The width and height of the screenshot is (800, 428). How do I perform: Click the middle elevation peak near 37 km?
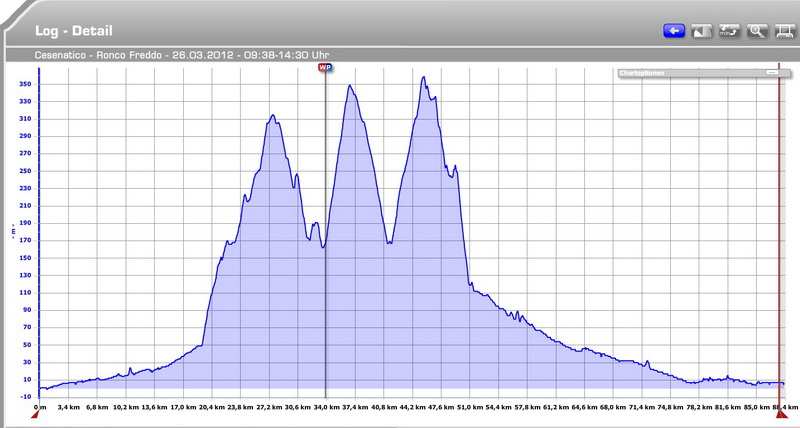(x=350, y=87)
